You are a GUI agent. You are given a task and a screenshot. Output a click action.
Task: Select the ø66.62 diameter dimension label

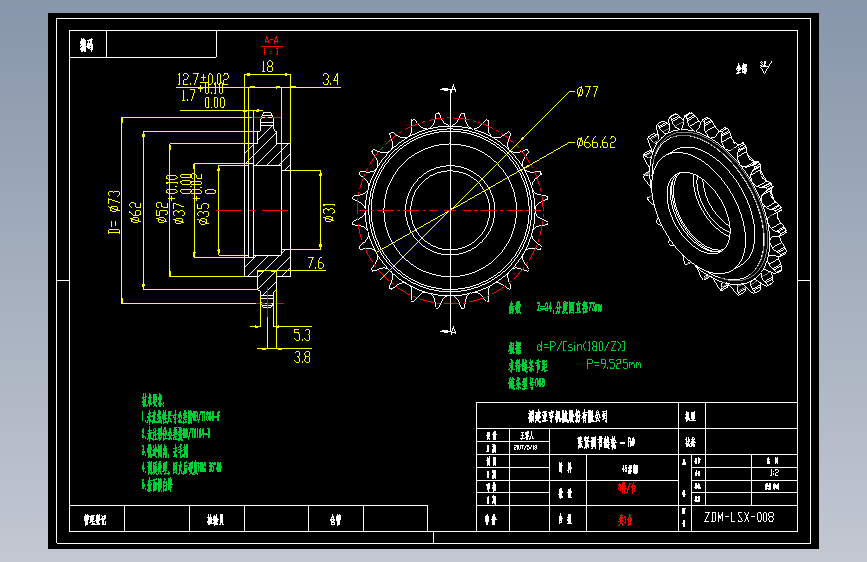[596, 143]
